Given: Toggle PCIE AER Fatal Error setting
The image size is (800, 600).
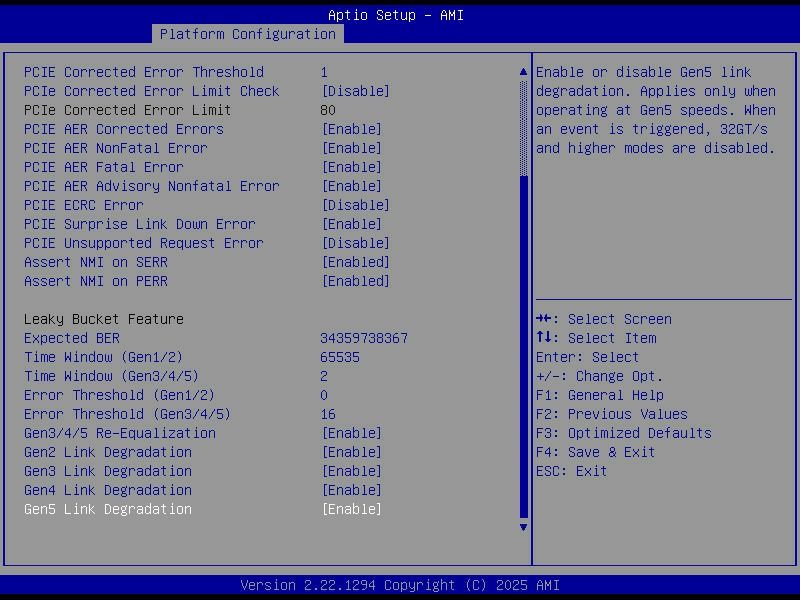Looking at the screenshot, I should point(352,167).
